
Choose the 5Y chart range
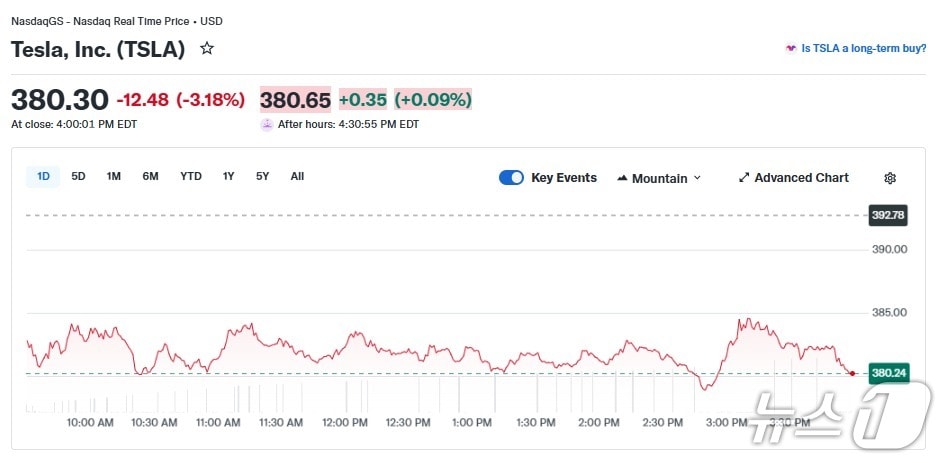tap(262, 177)
